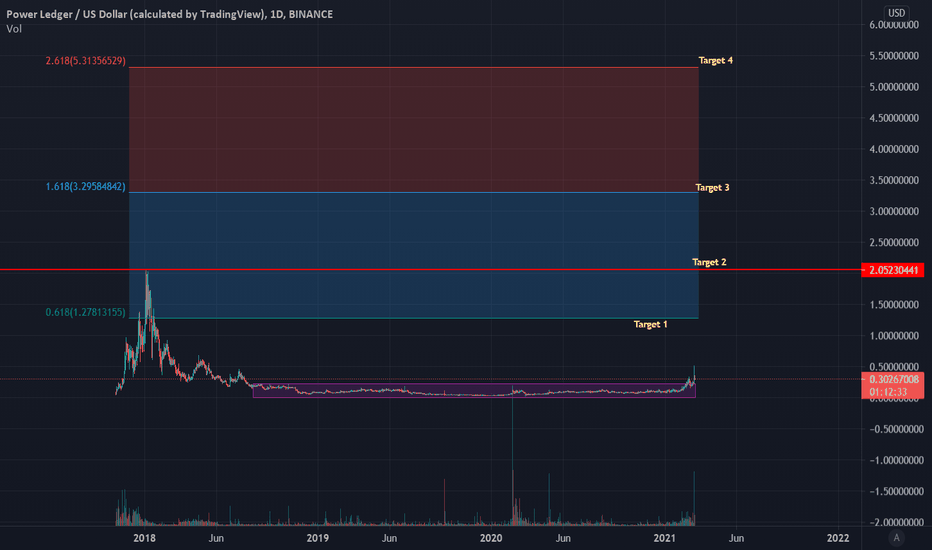Click the 1.618(3.29584842) Fibonacci level label

tap(86, 187)
